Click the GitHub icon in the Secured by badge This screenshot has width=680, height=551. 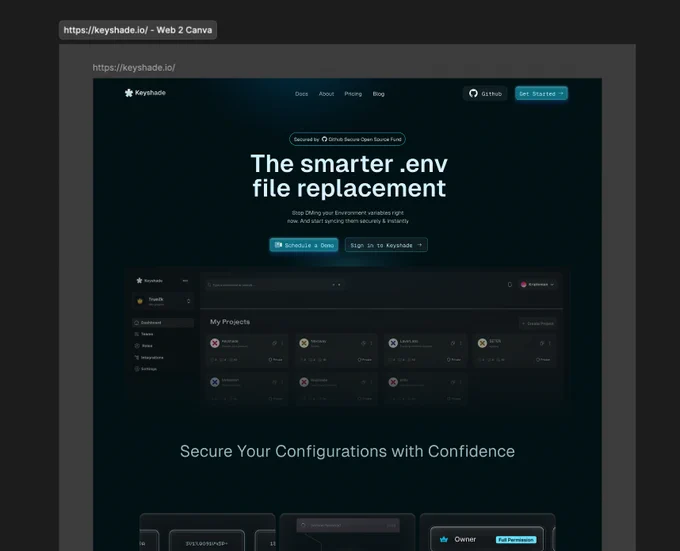tap(324, 139)
